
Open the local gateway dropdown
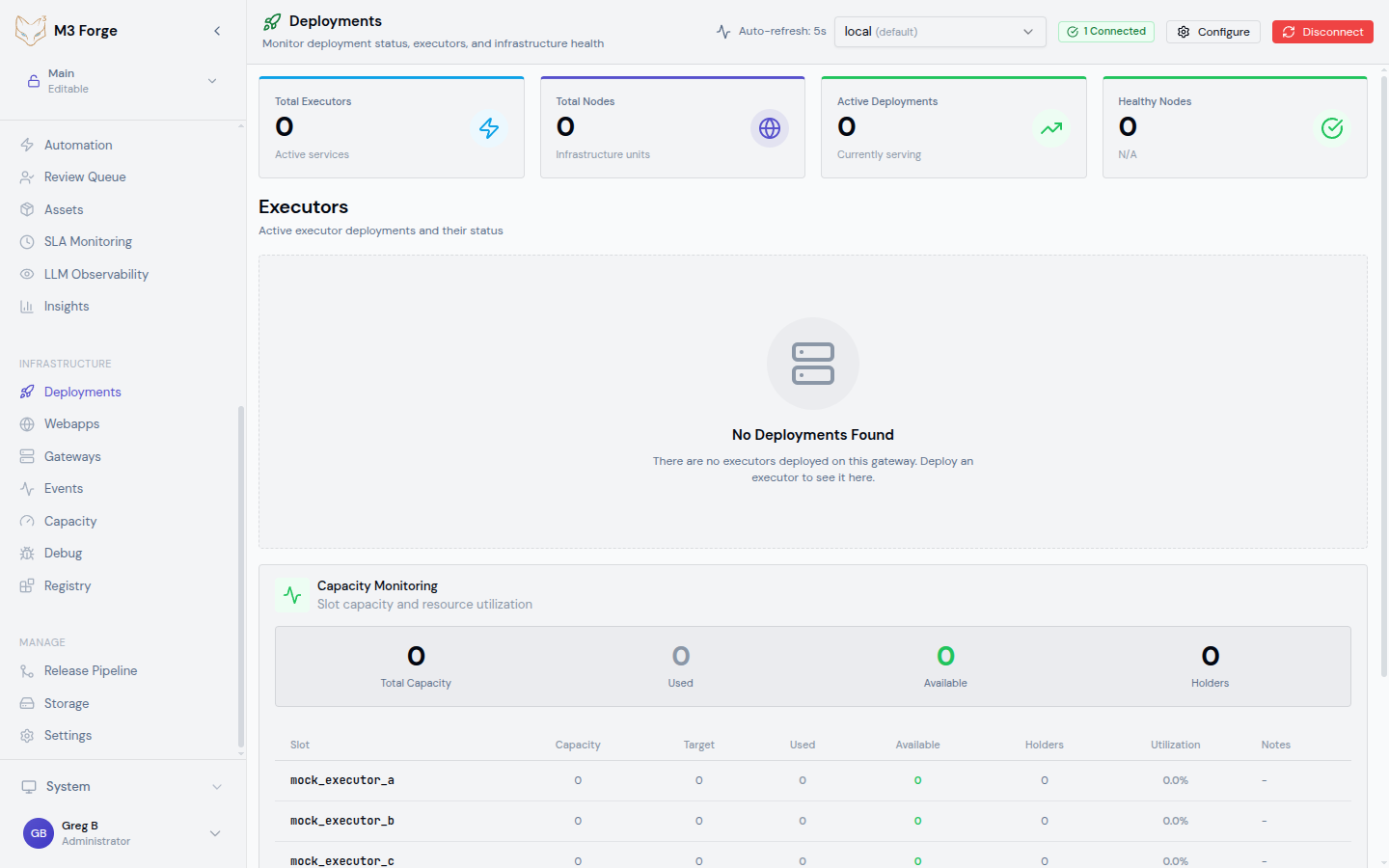tap(940, 31)
